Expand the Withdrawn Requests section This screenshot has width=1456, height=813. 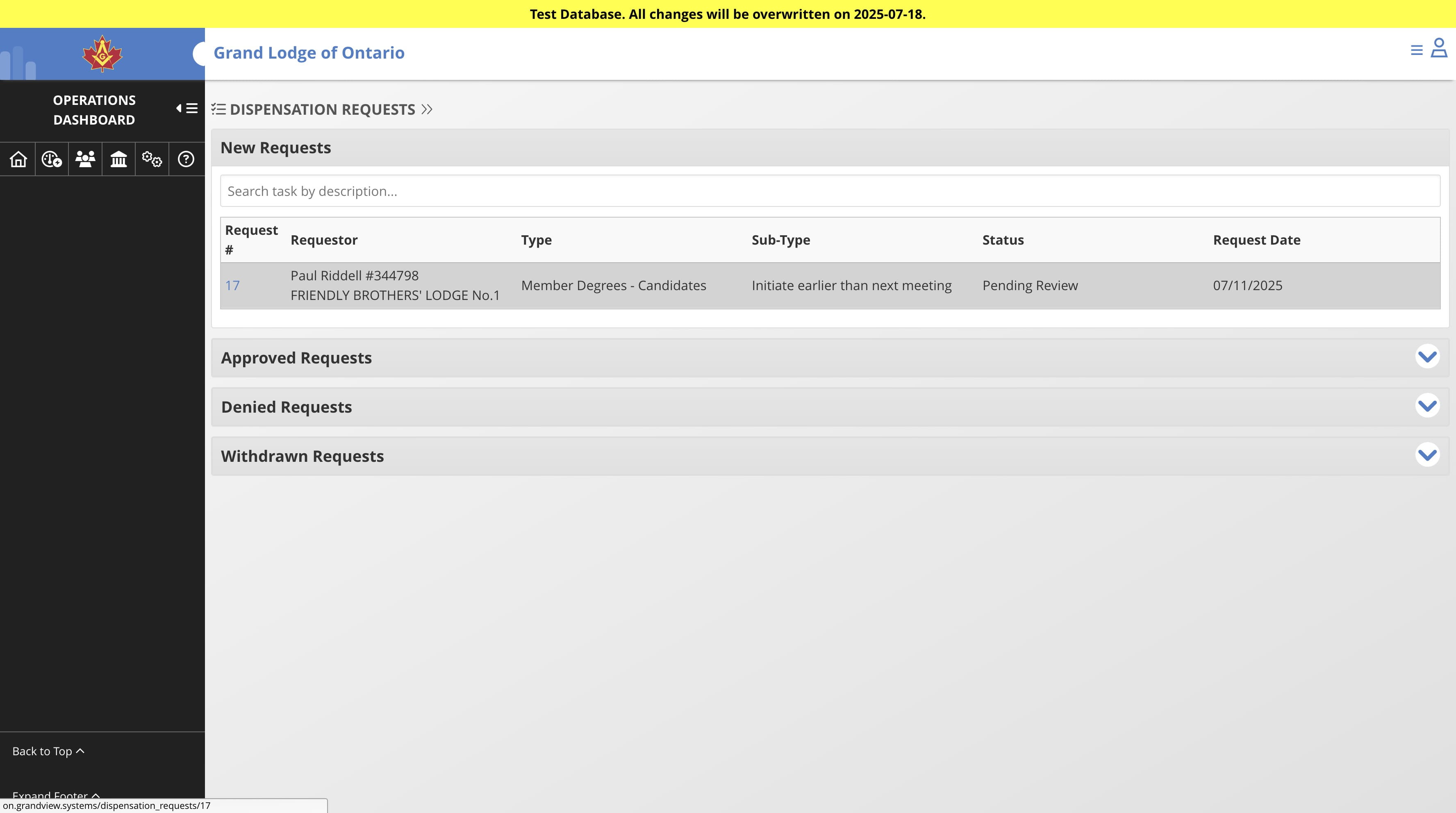(x=1427, y=455)
